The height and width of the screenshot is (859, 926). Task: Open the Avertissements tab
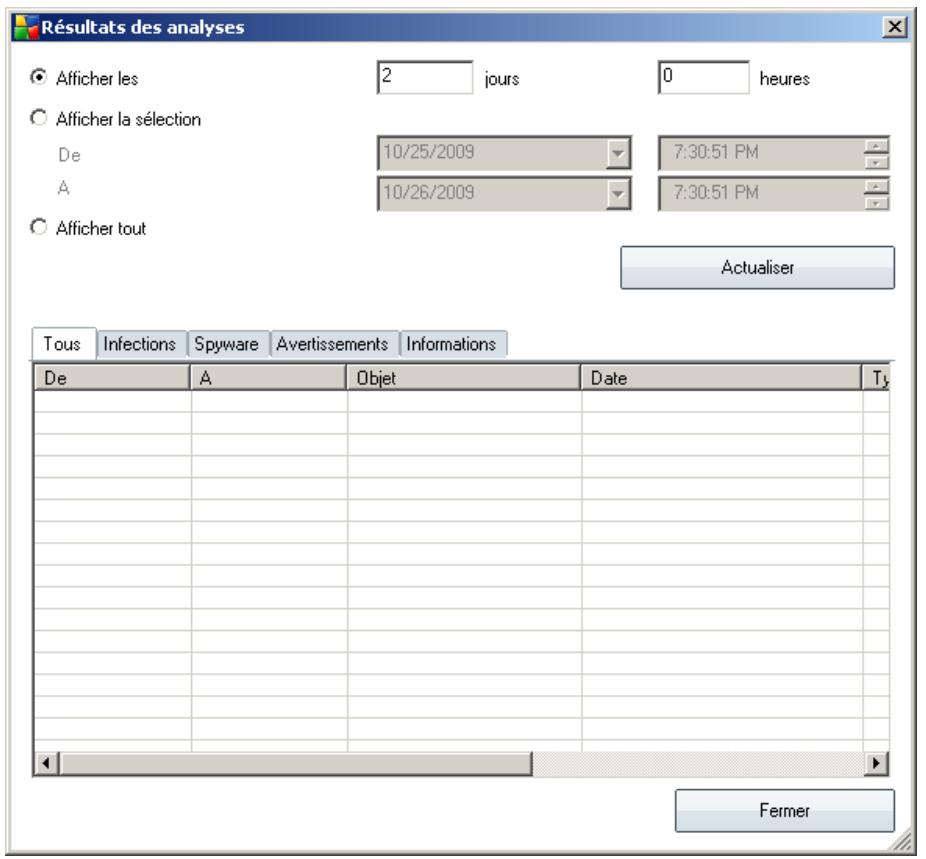[x=334, y=344]
